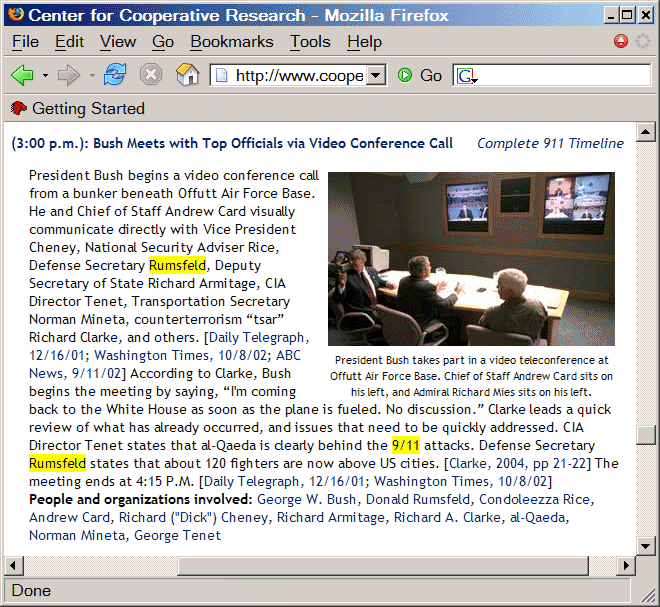Click the red update notification icon

(621, 41)
